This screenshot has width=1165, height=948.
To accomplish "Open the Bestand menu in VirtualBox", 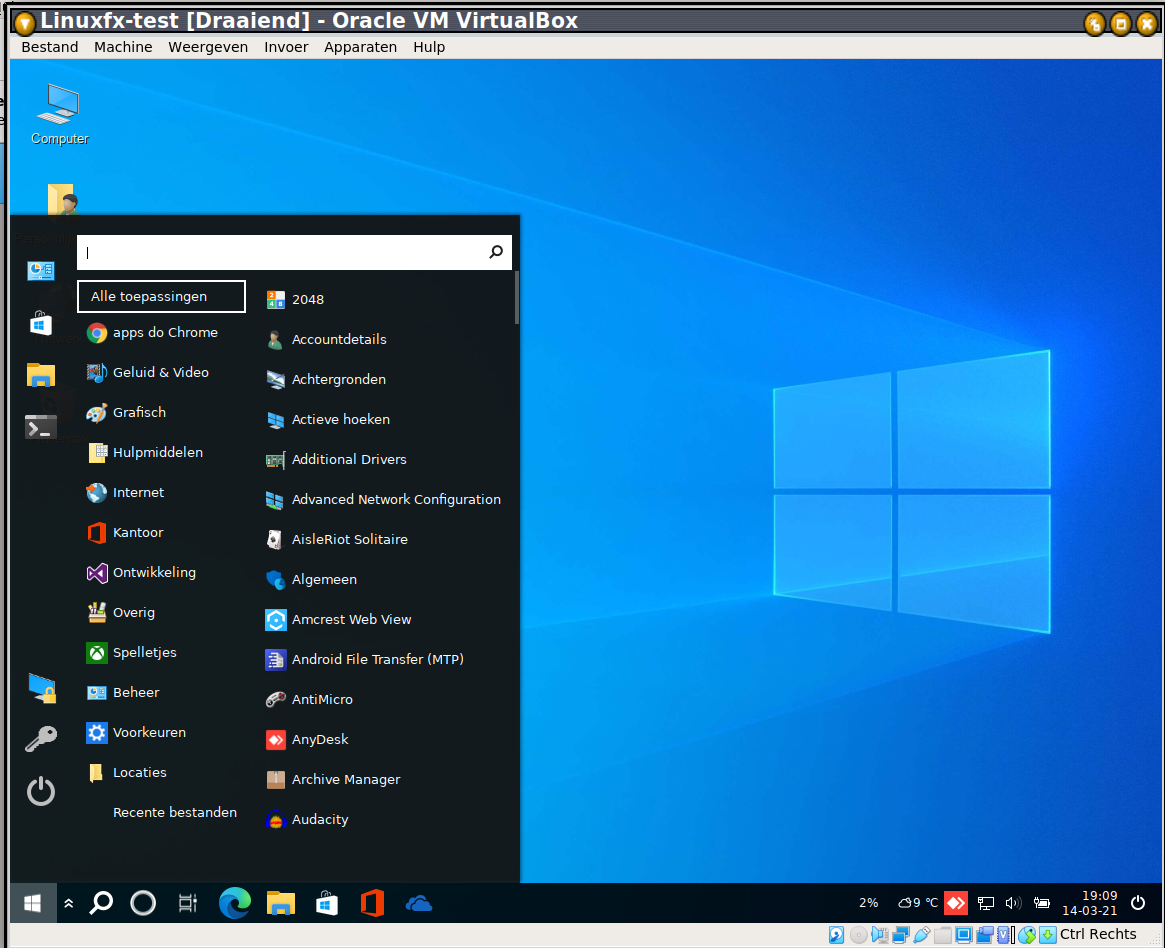I will [50, 47].
